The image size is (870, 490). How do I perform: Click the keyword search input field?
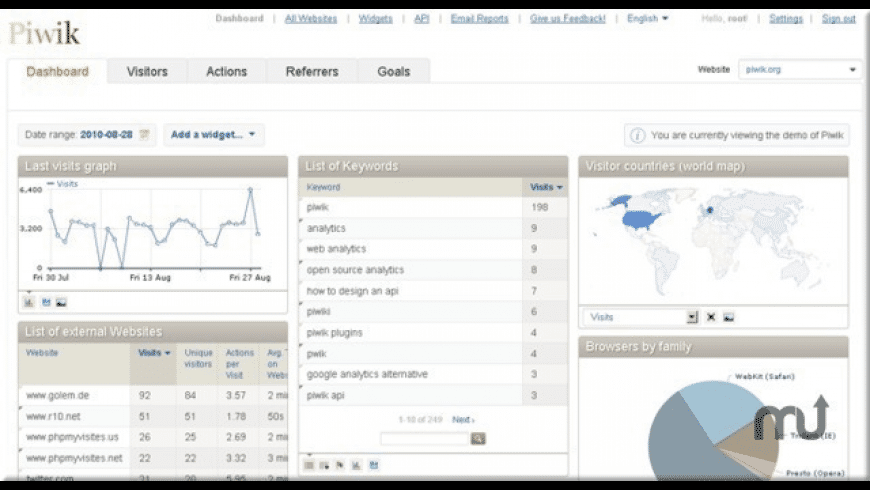click(x=424, y=438)
